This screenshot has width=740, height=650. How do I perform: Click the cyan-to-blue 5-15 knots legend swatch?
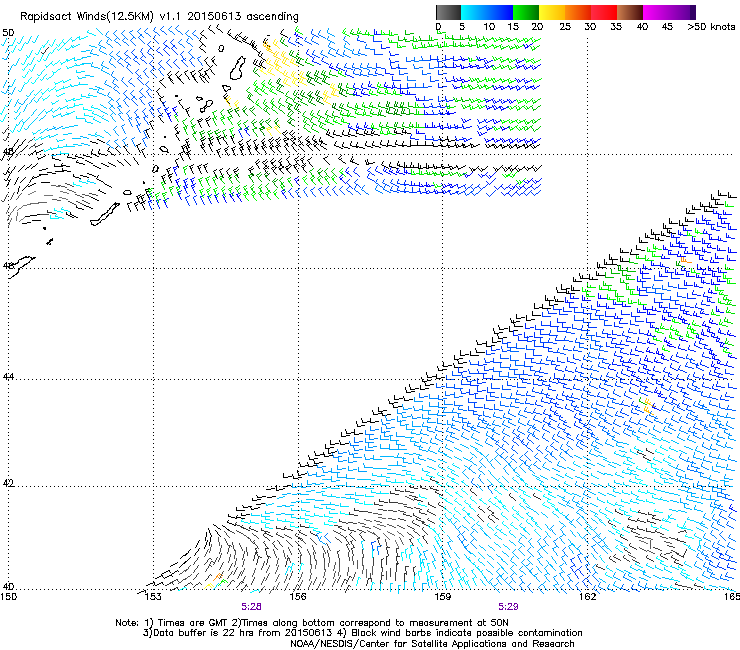pyautogui.click(x=487, y=12)
